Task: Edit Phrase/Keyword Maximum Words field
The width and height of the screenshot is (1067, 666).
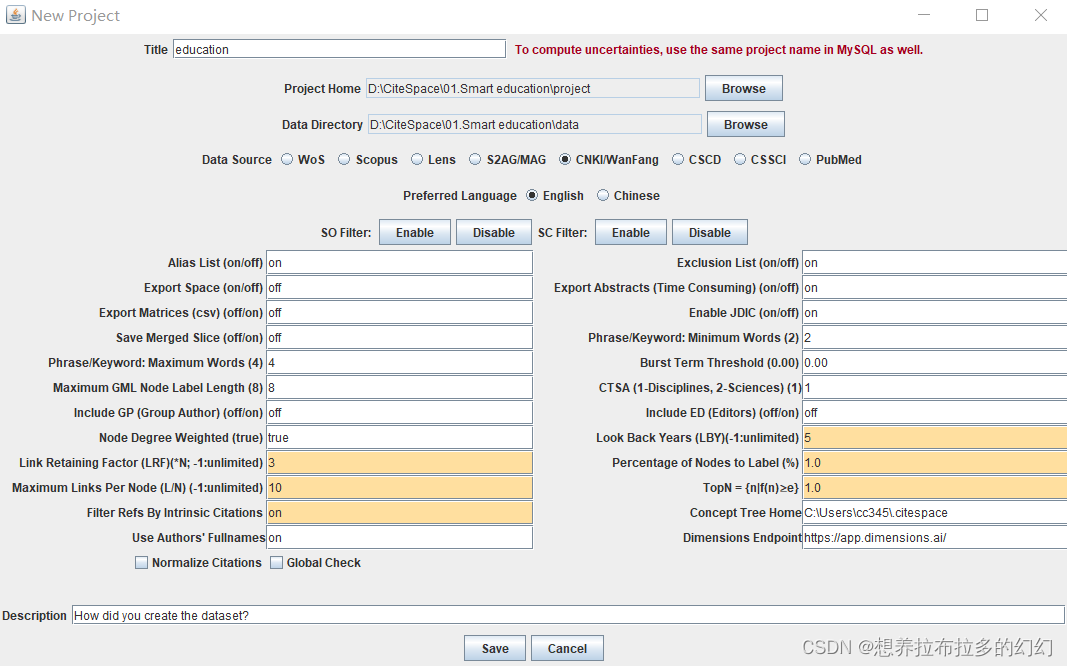Action: point(399,363)
